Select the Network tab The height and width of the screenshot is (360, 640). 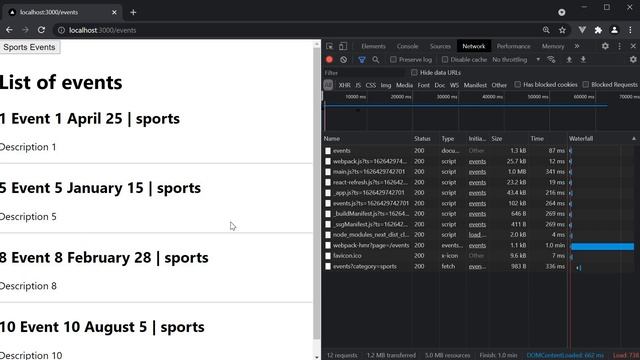(x=473, y=46)
